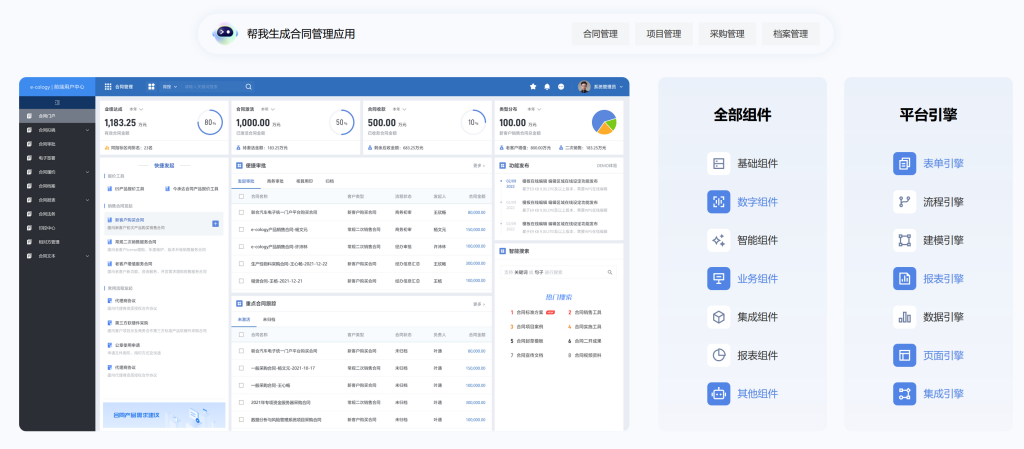
Task: Select the 数据引擎 bar chart icon
Action: [904, 317]
